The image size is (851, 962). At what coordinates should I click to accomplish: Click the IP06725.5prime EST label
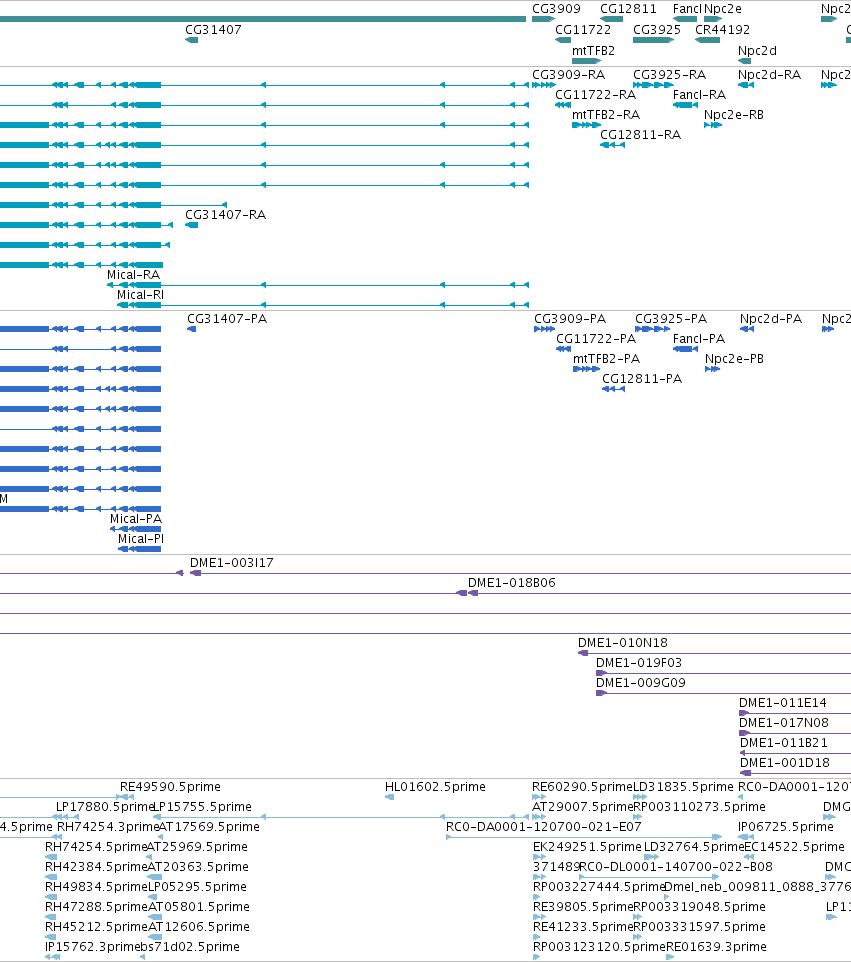(x=785, y=827)
